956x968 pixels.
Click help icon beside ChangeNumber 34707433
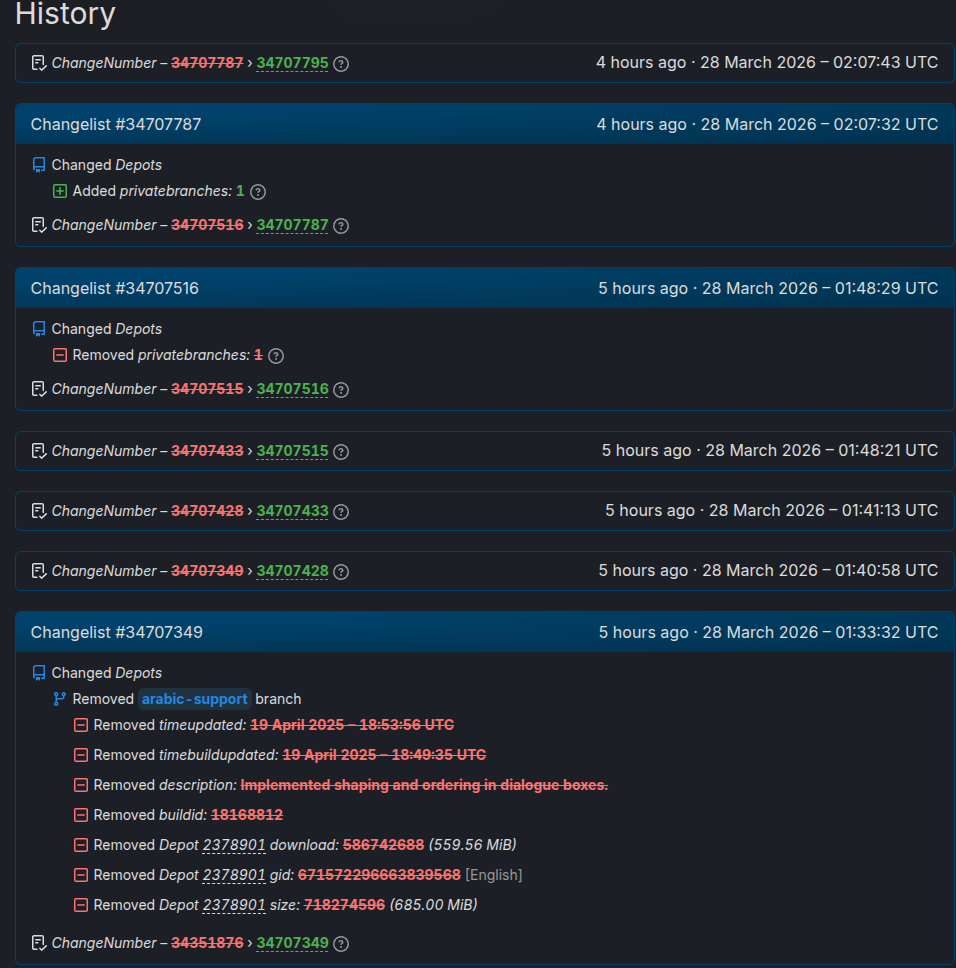coord(341,512)
